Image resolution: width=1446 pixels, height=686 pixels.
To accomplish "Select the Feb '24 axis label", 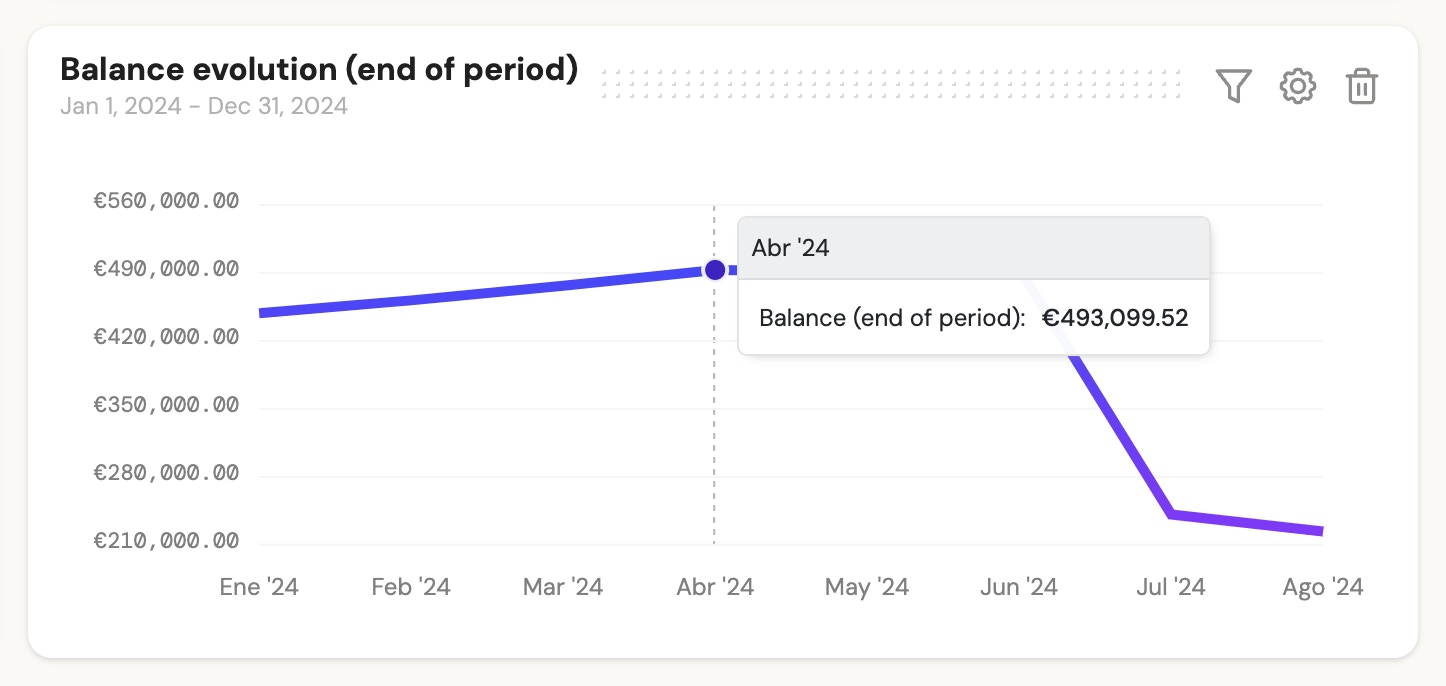I will [411, 587].
